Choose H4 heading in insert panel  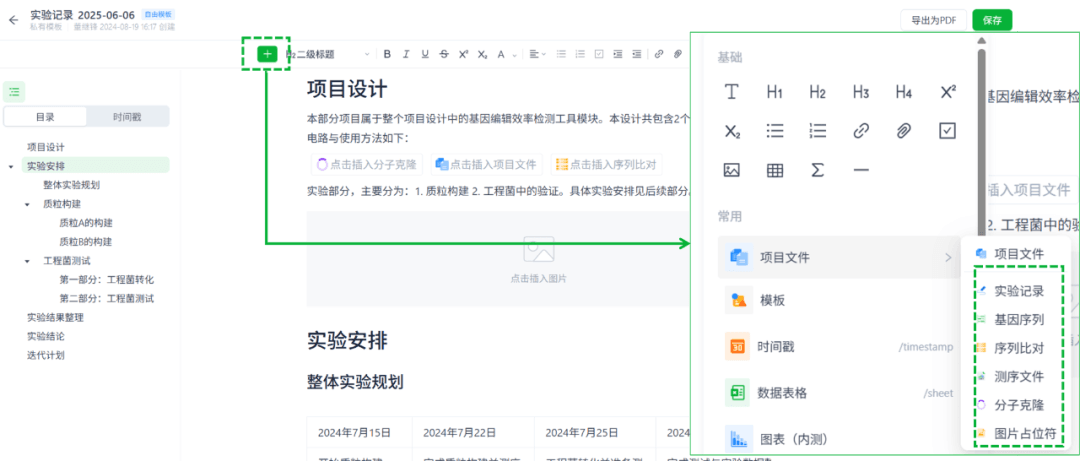pos(904,92)
